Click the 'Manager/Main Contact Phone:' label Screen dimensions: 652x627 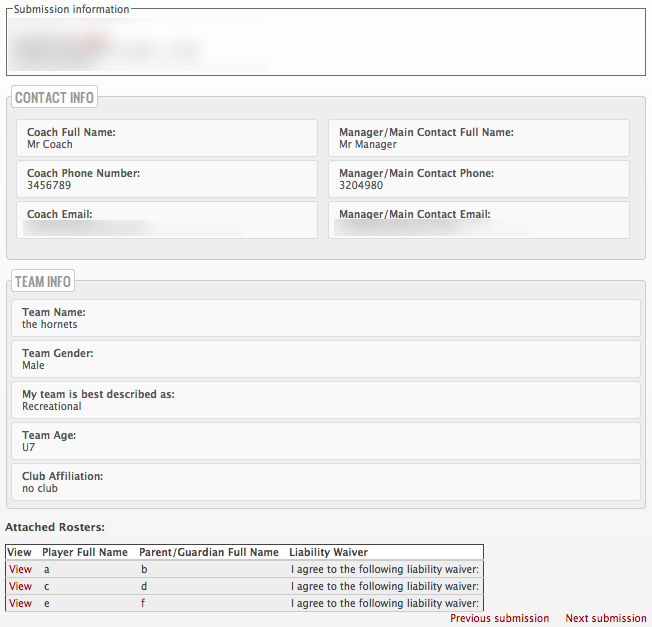click(417, 173)
